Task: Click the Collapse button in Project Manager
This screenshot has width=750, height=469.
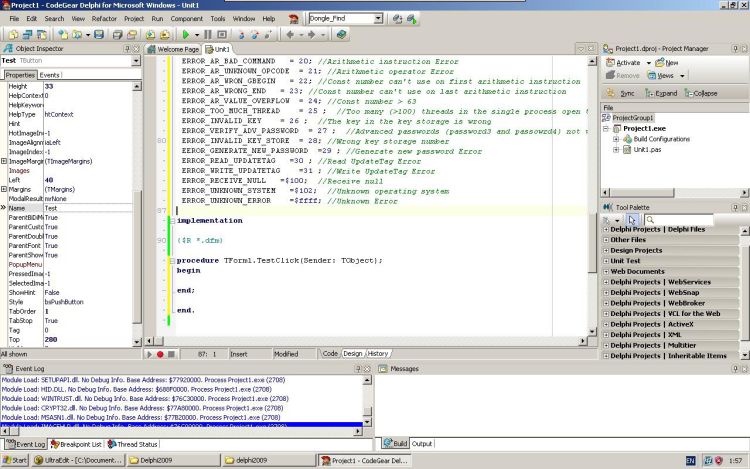Action: 701,93
